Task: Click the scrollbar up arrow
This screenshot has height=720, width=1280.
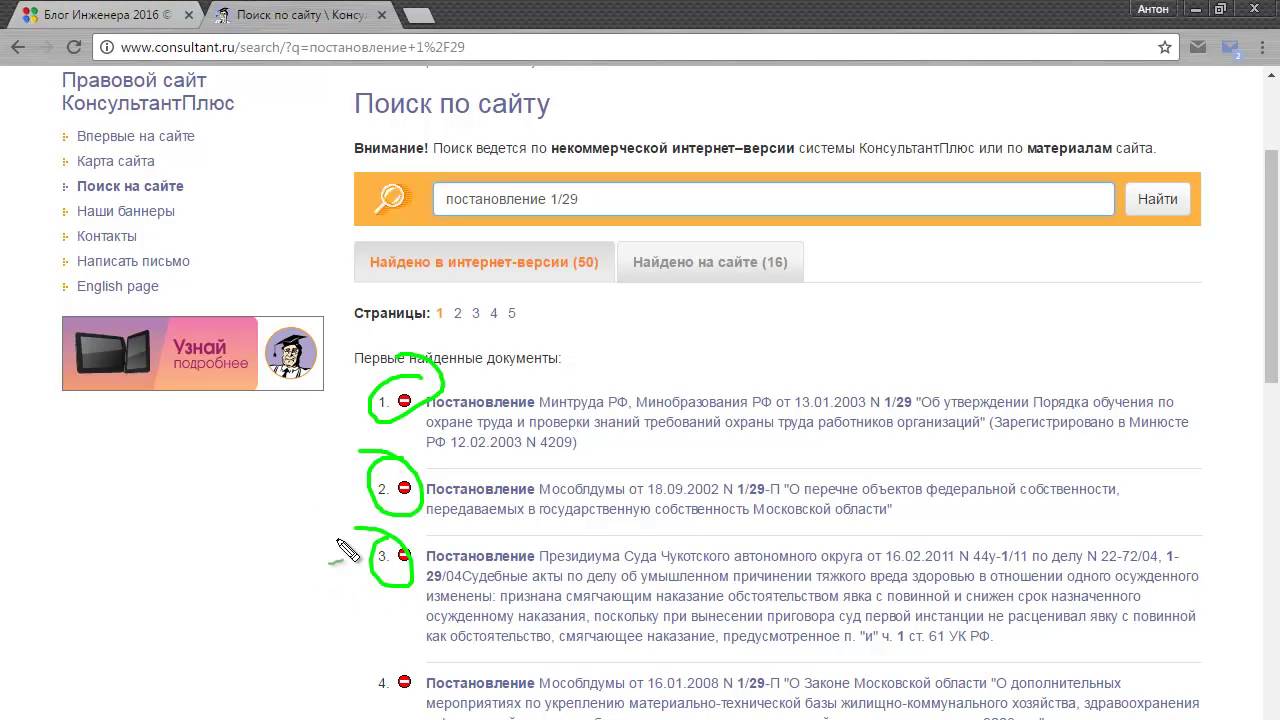Action: point(1271,74)
